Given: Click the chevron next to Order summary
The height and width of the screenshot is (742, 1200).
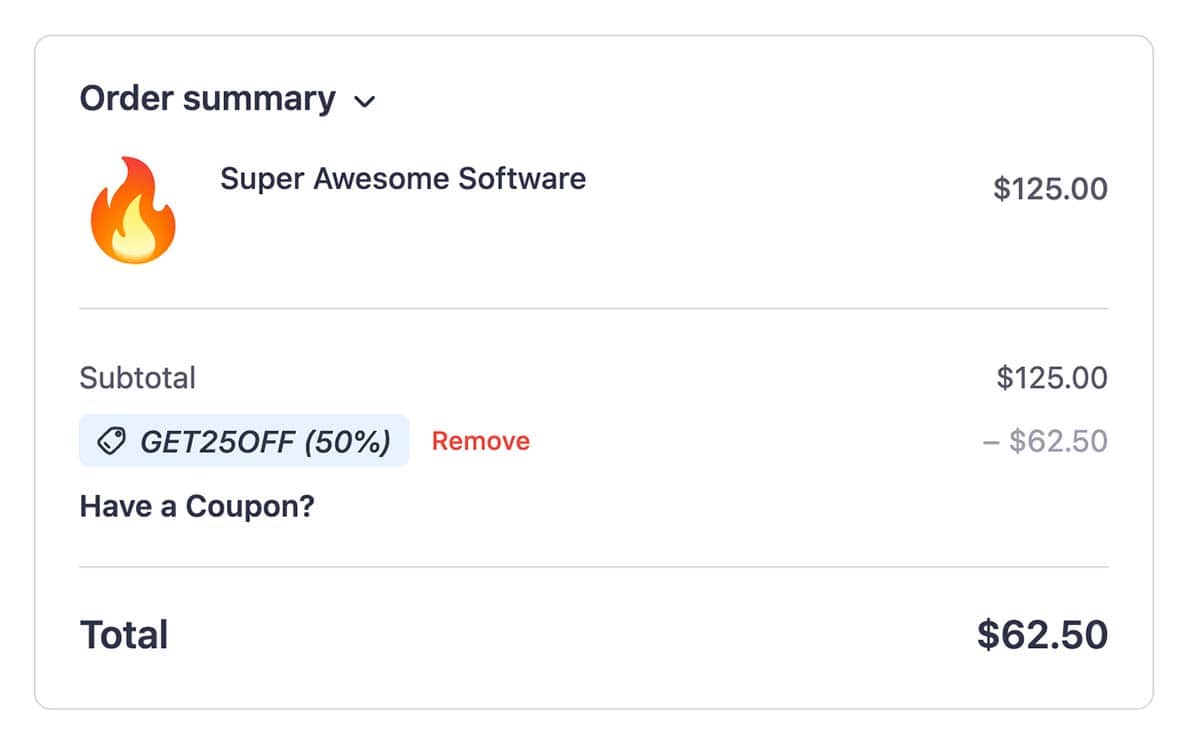Looking at the screenshot, I should pos(366,101).
